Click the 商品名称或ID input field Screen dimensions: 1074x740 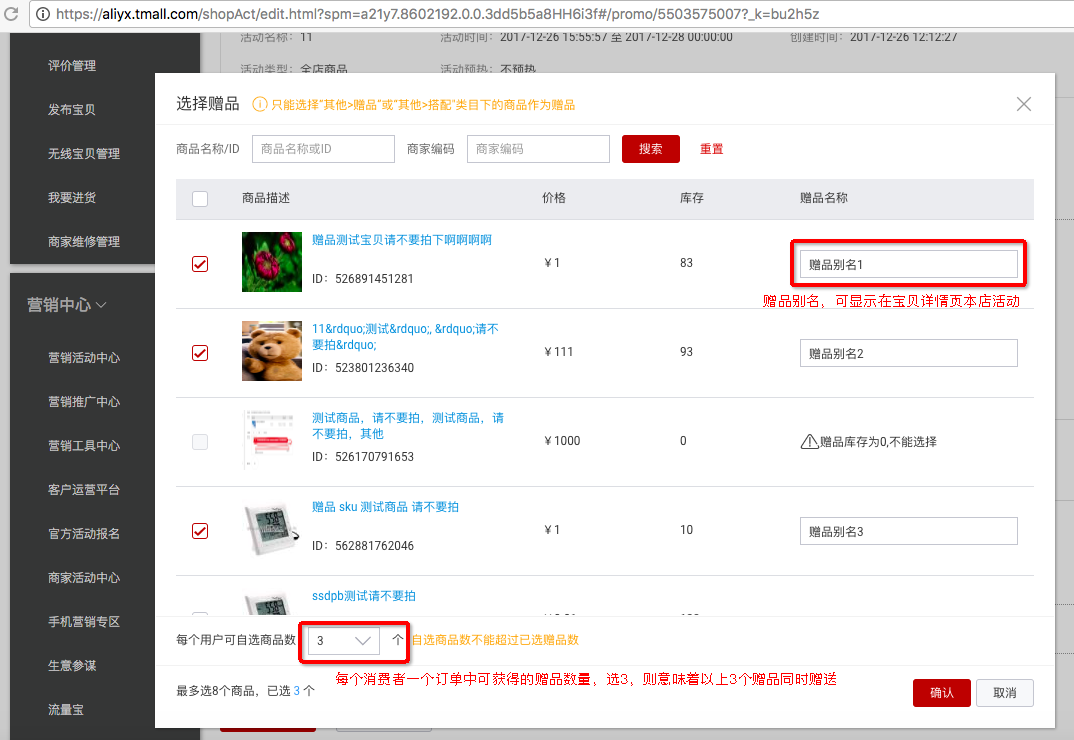click(x=323, y=149)
